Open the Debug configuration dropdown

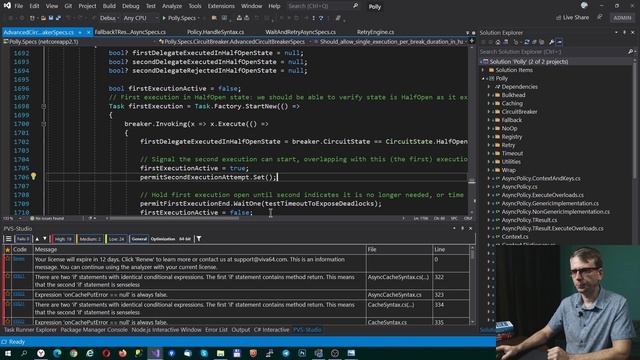(x=109, y=18)
